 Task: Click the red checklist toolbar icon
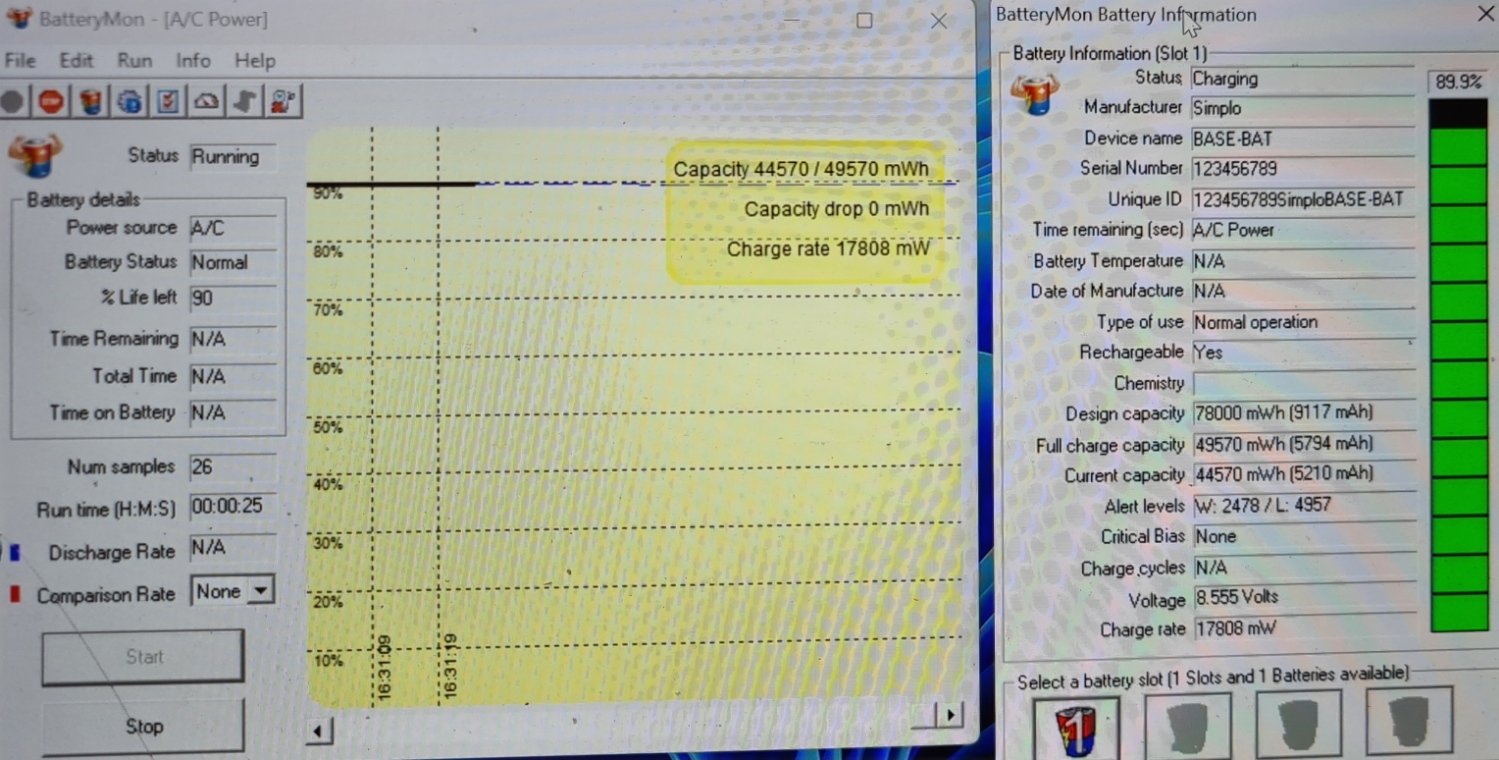[168, 101]
